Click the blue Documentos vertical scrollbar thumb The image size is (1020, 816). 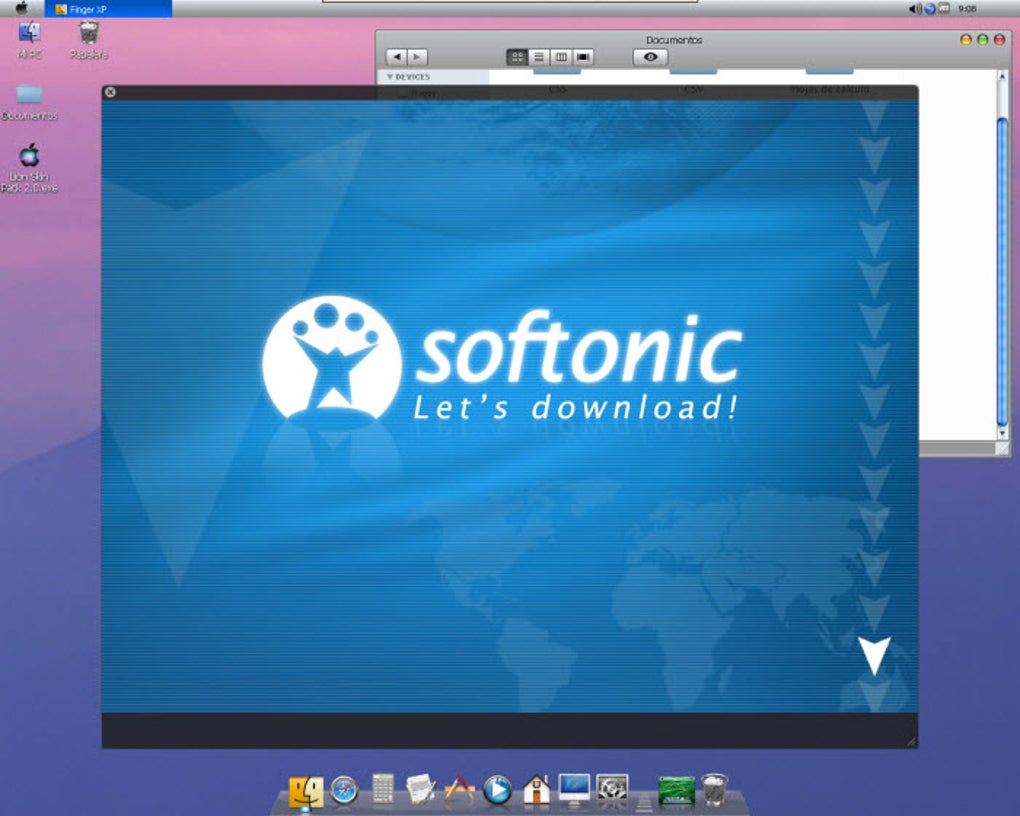click(1002, 272)
